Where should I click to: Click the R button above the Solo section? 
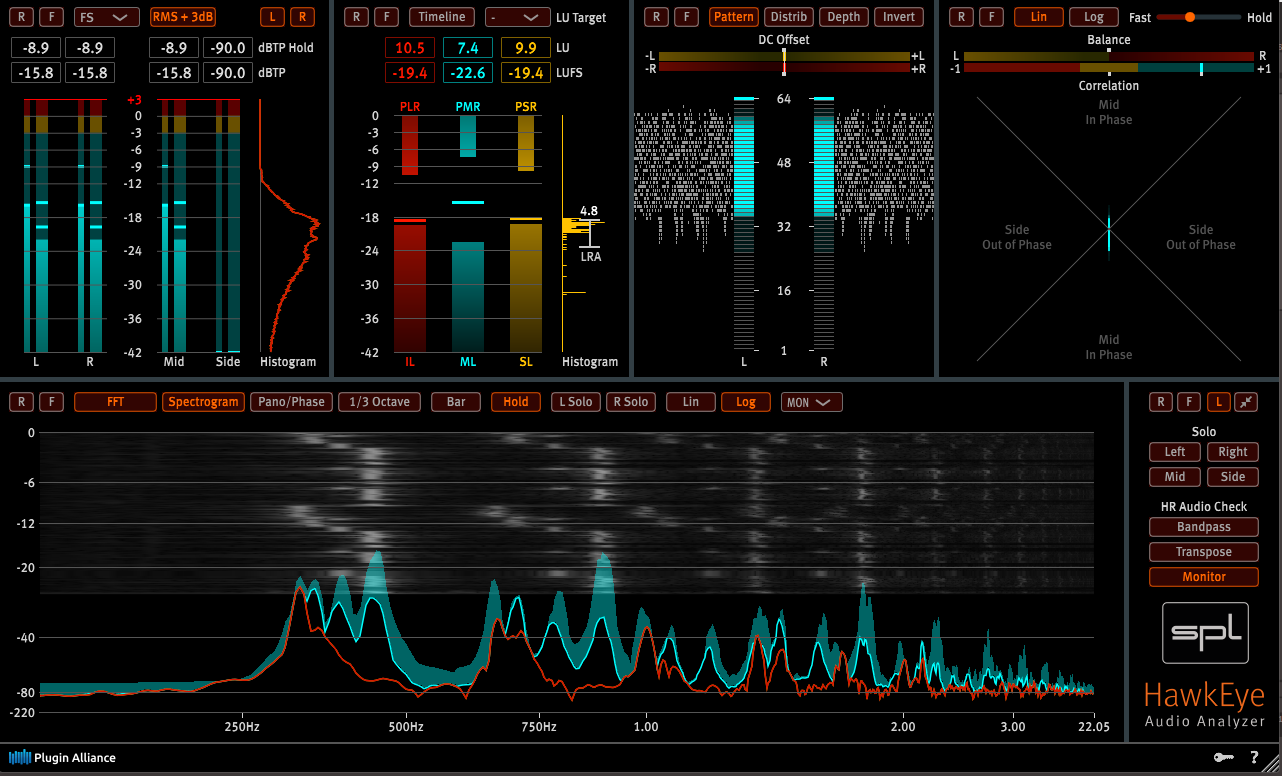pyautogui.click(x=1159, y=402)
